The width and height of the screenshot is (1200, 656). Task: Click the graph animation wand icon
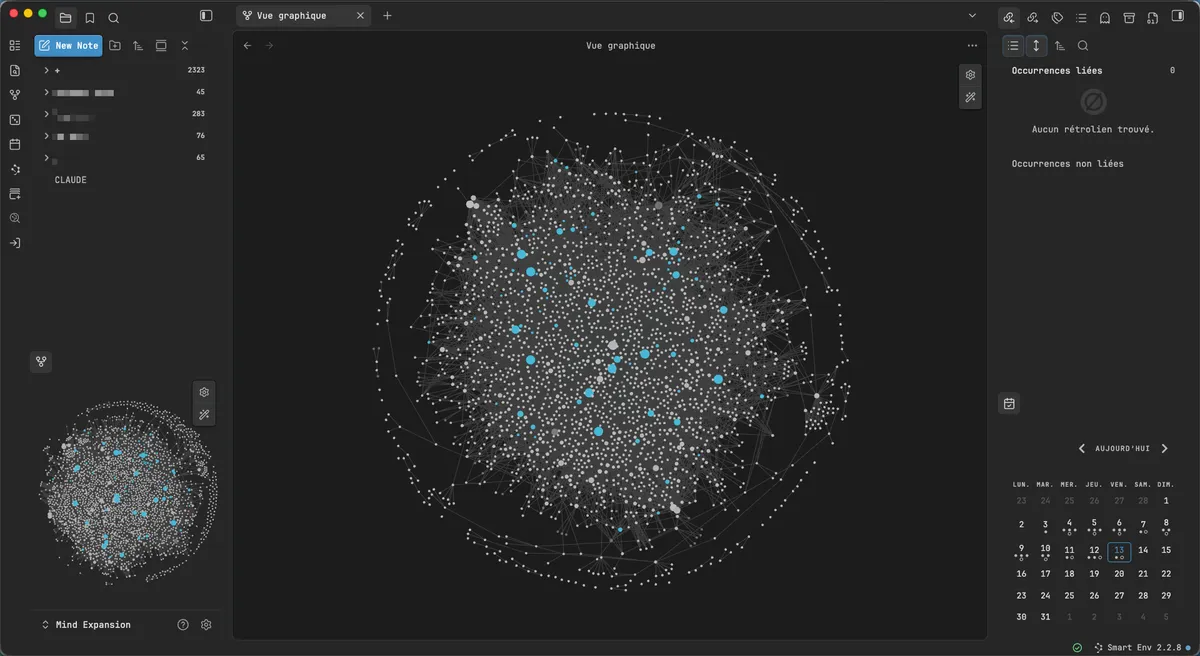click(x=969, y=98)
